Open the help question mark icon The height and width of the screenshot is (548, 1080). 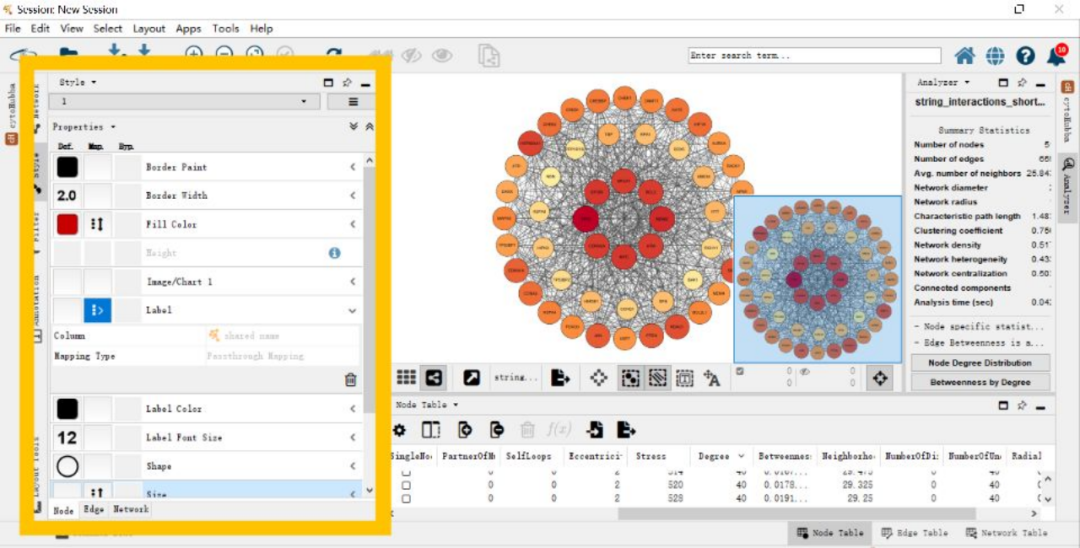(1025, 56)
